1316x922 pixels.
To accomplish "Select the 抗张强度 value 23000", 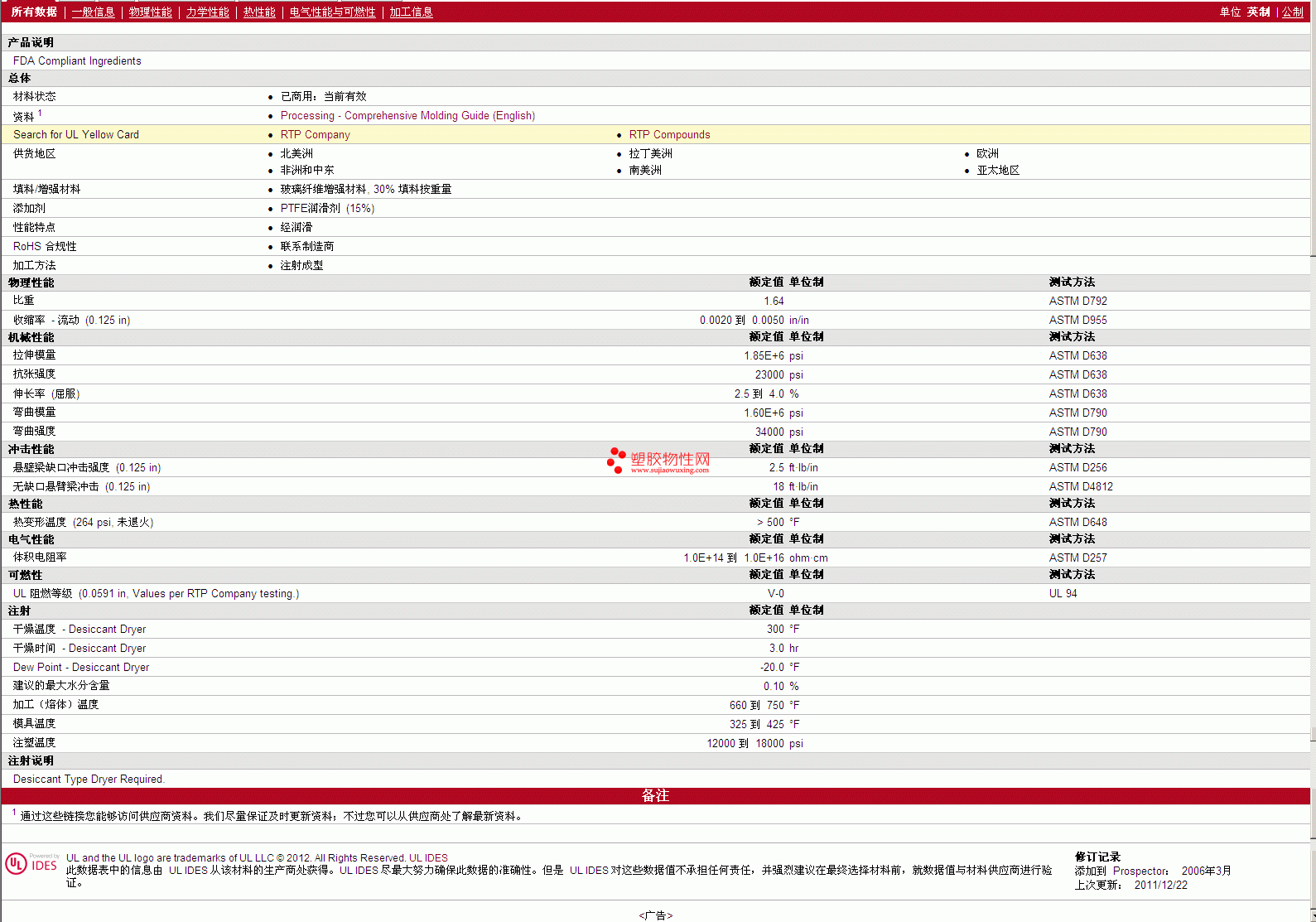I will pyautogui.click(x=769, y=375).
